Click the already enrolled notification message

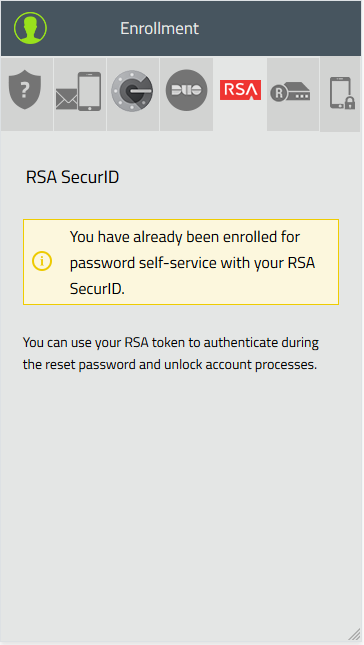pyautogui.click(x=192, y=262)
